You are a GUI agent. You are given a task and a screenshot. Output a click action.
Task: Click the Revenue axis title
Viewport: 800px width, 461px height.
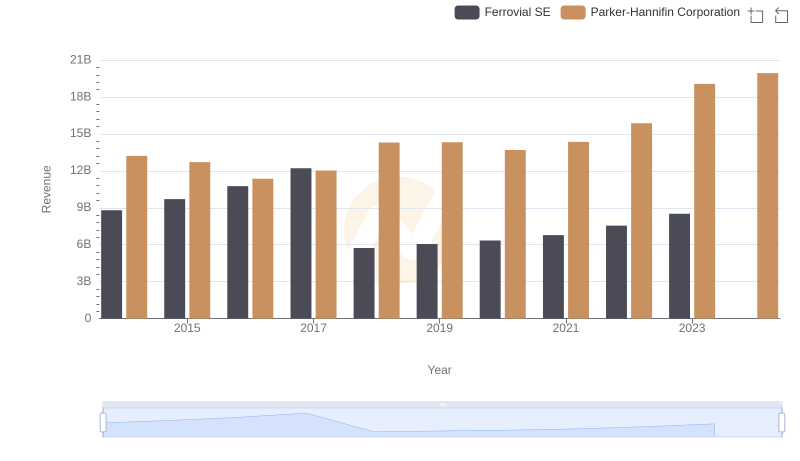[46, 189]
